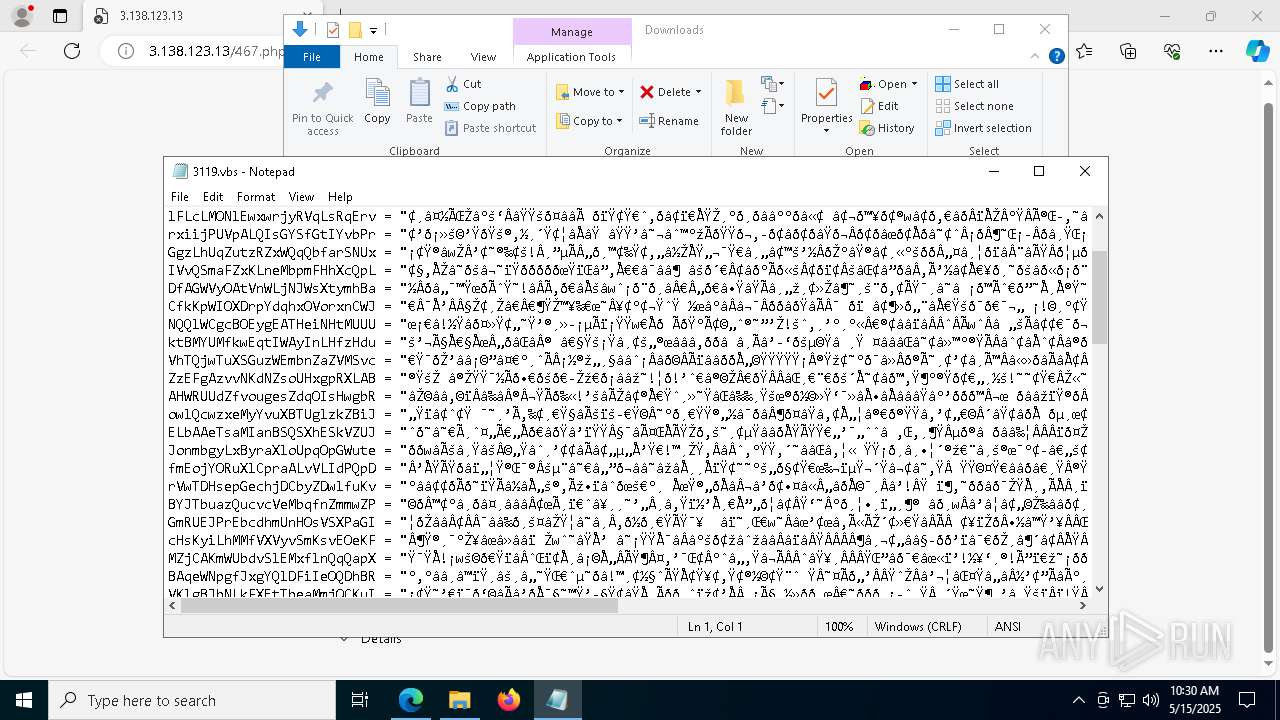The height and width of the screenshot is (720, 1280).
Task: Create a New folder from the ribbon
Action: [736, 108]
